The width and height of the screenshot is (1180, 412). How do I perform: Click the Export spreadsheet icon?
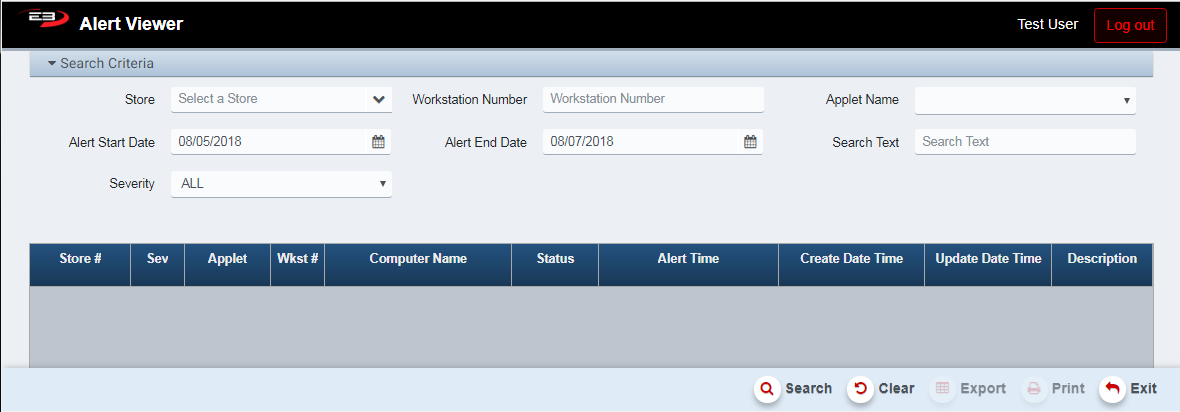pyautogui.click(x=942, y=389)
